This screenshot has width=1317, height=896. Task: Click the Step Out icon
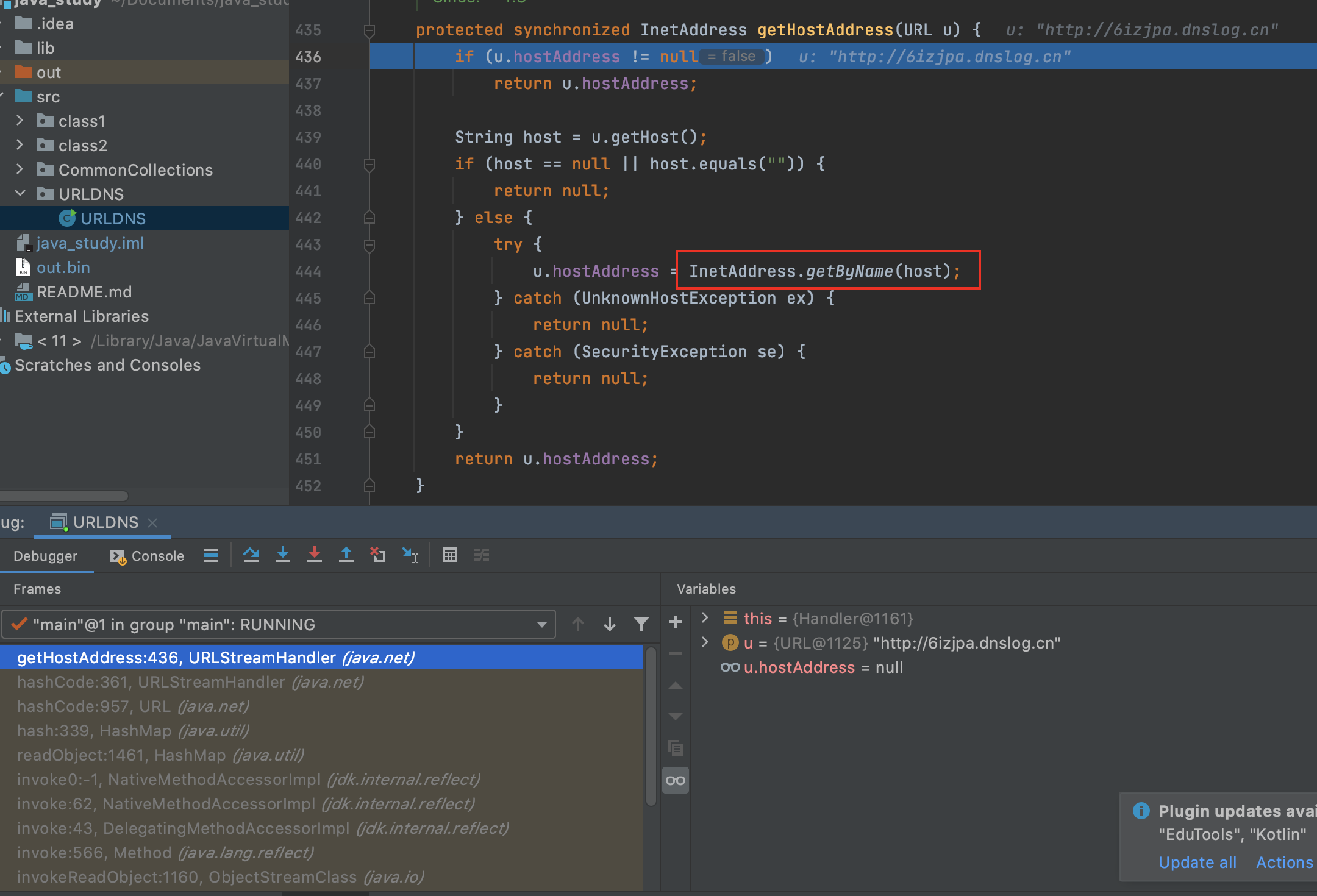pos(346,555)
